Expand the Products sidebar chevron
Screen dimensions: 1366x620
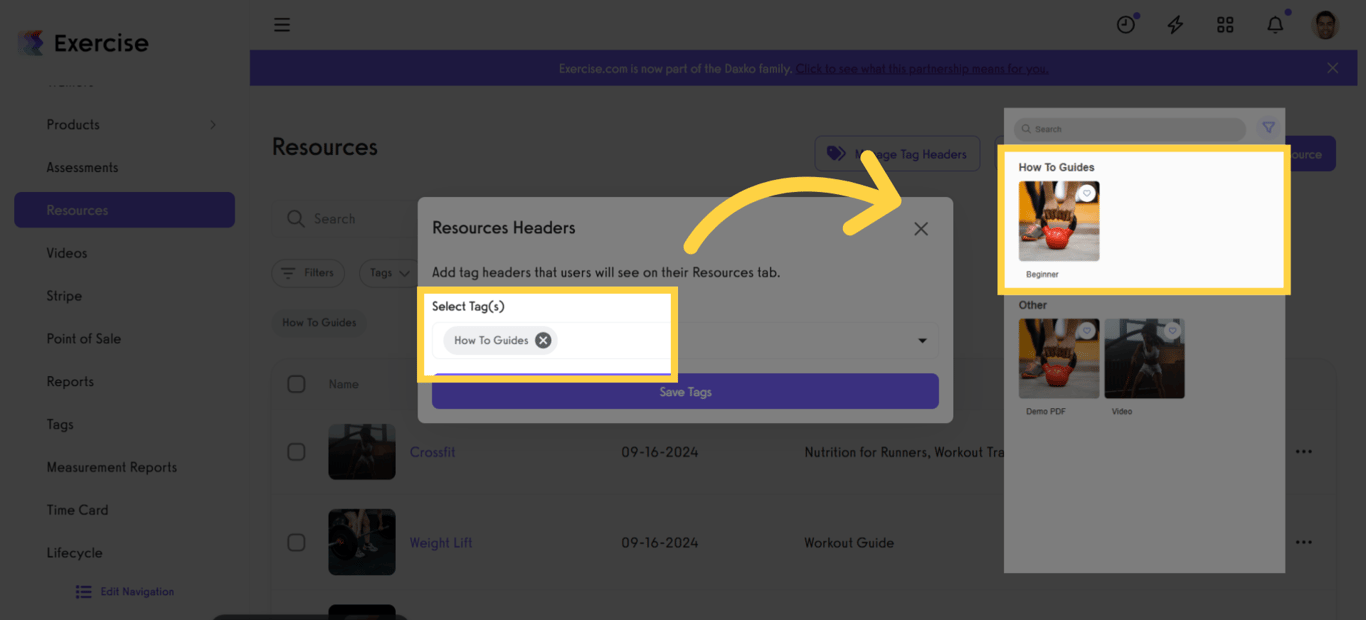212,124
